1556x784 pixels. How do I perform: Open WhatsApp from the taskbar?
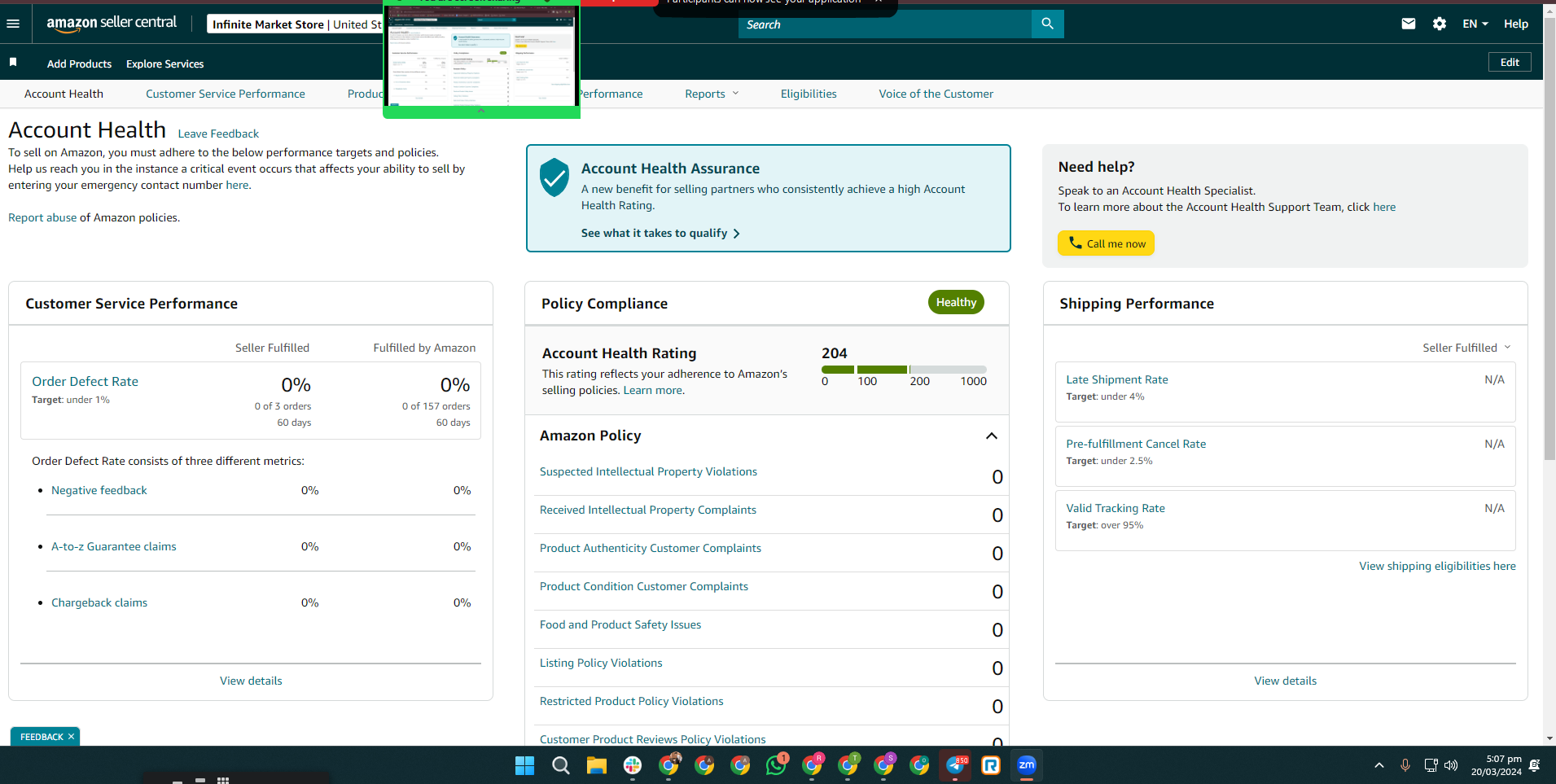click(777, 765)
